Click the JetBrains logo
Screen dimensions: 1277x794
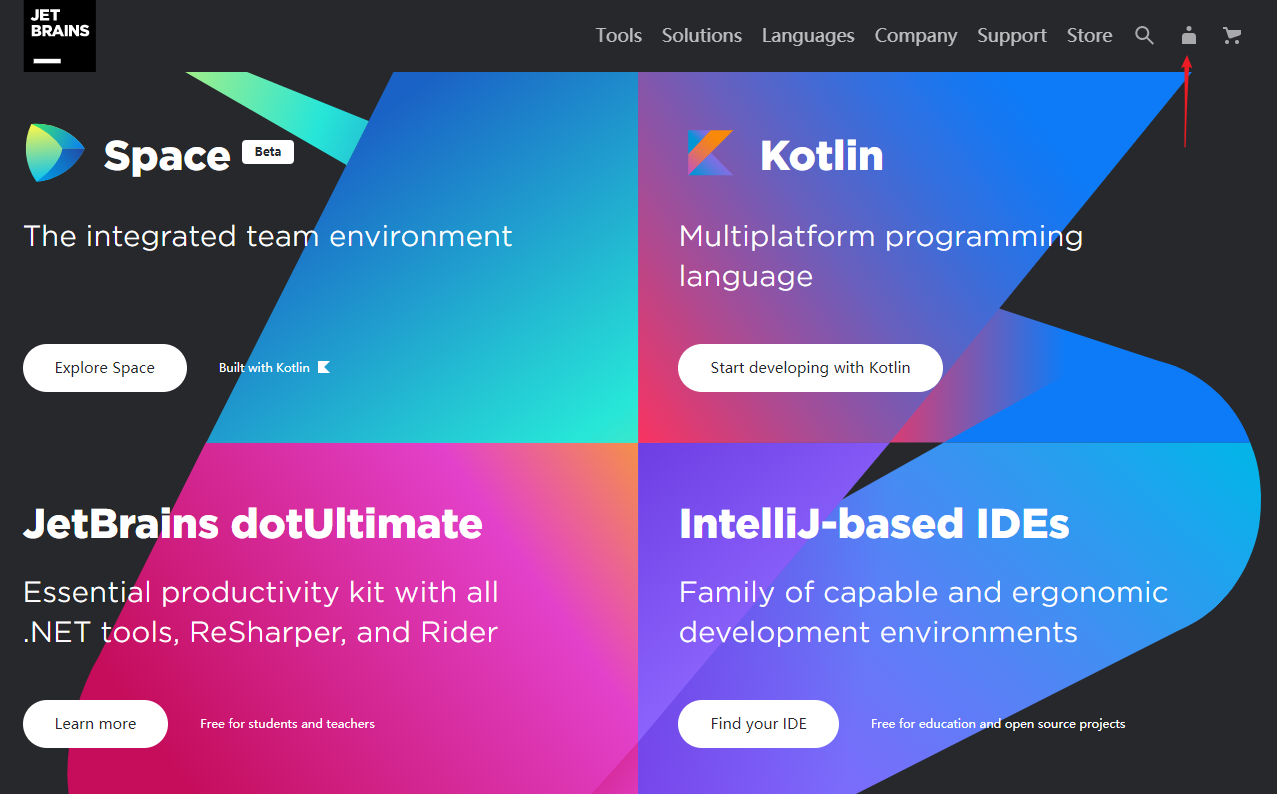click(x=60, y=36)
